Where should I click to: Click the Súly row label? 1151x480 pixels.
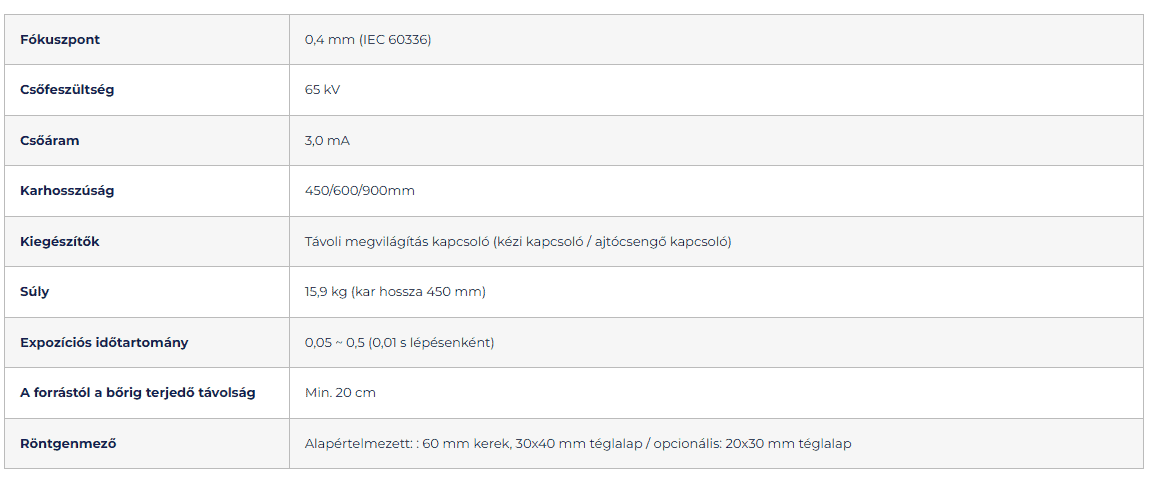click(x=35, y=292)
